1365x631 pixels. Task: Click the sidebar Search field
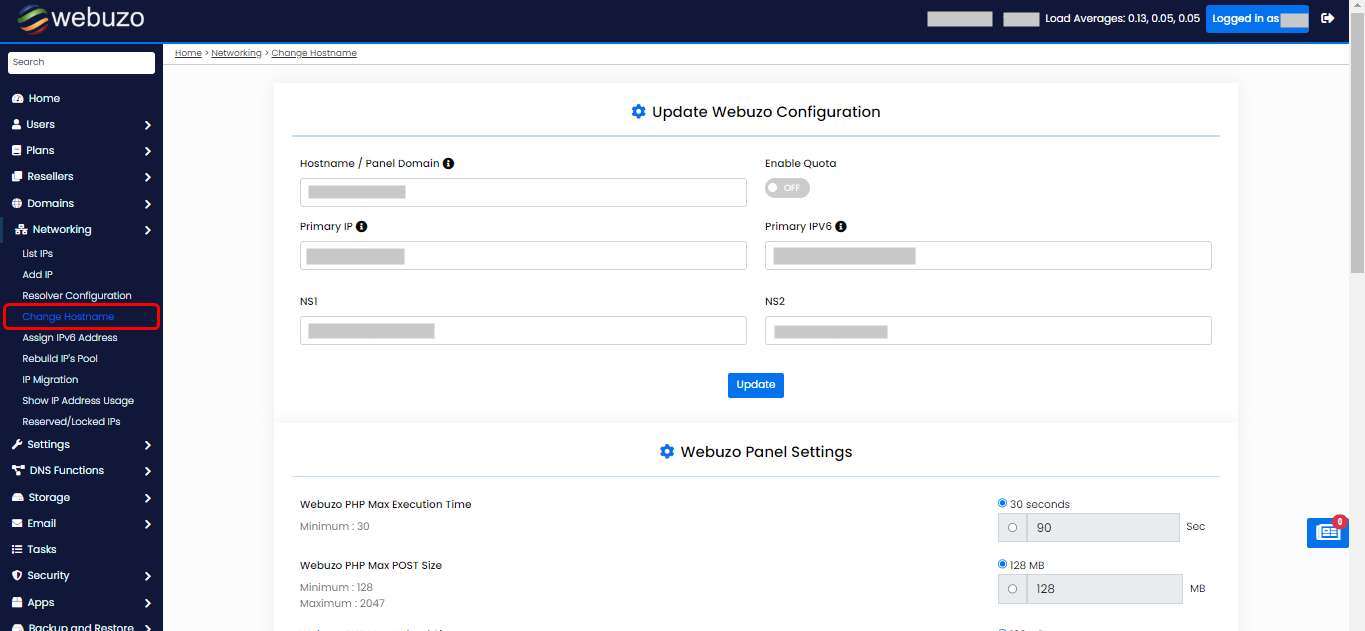click(81, 62)
